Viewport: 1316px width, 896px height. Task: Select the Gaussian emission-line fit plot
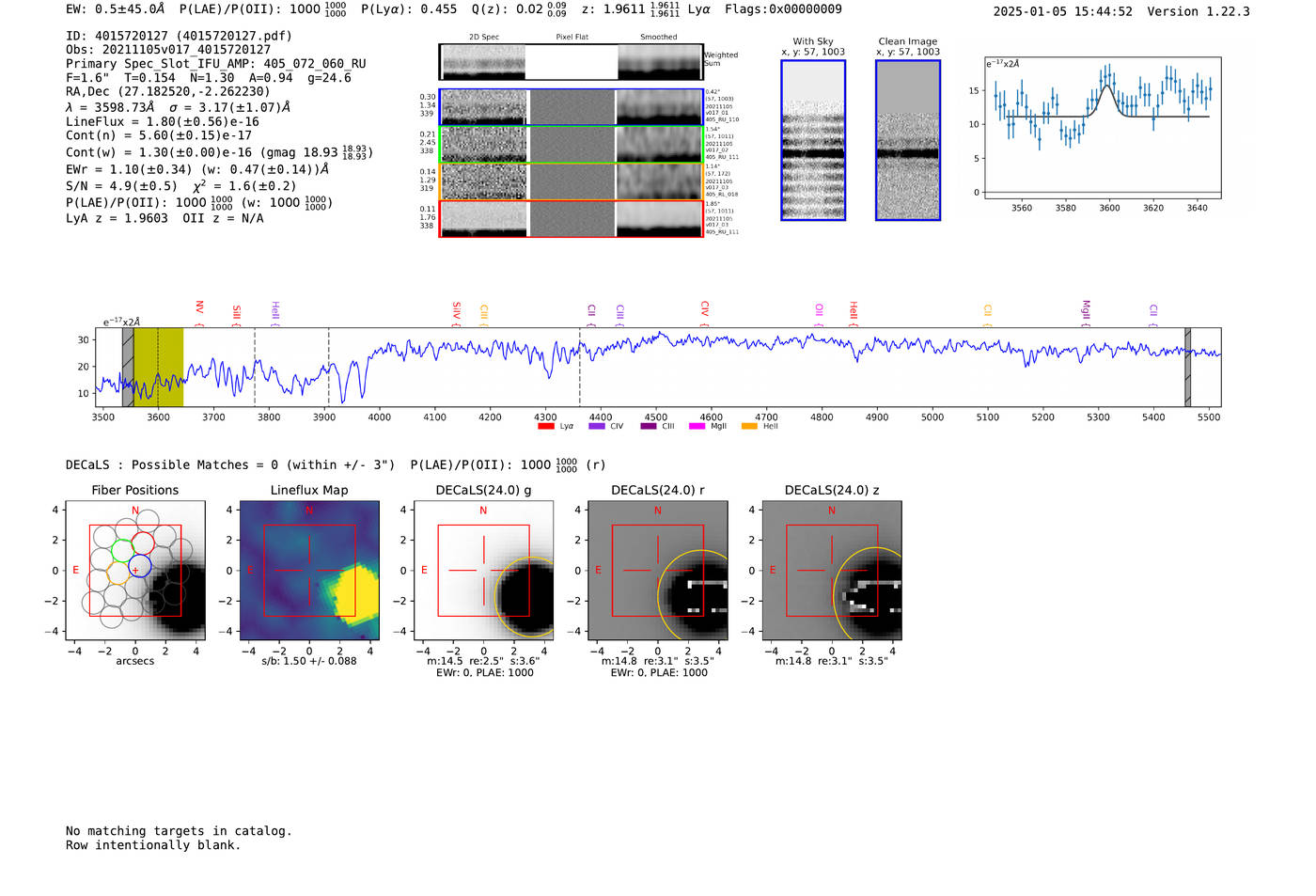click(1102, 128)
